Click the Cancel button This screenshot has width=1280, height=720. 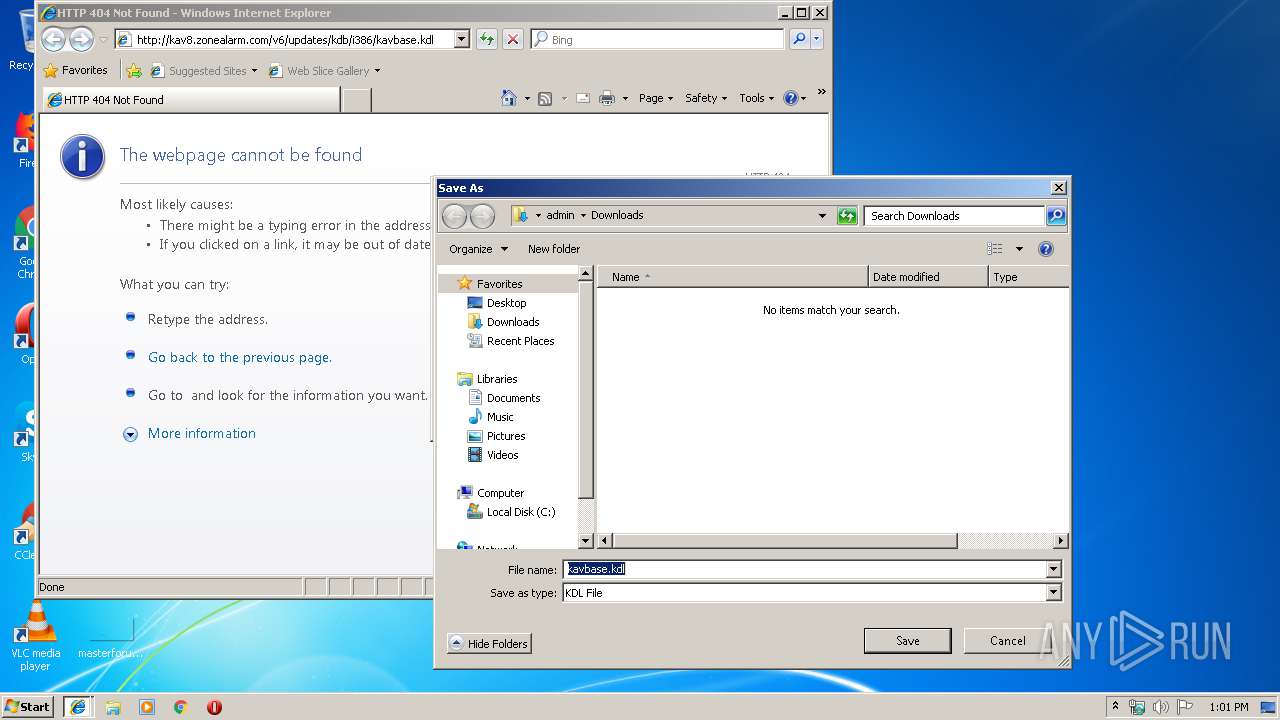(1007, 641)
